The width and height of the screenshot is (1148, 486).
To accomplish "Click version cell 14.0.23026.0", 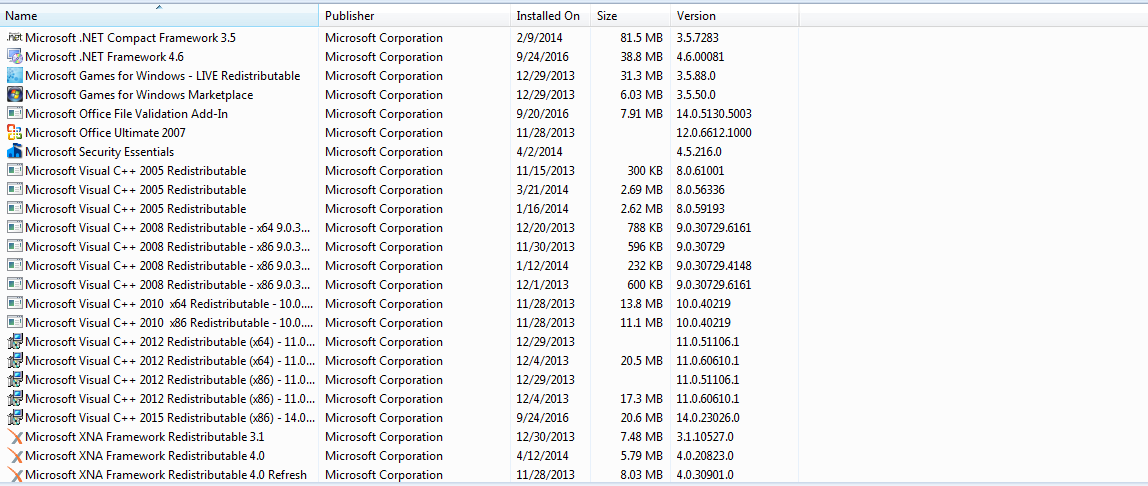I will coord(708,418).
